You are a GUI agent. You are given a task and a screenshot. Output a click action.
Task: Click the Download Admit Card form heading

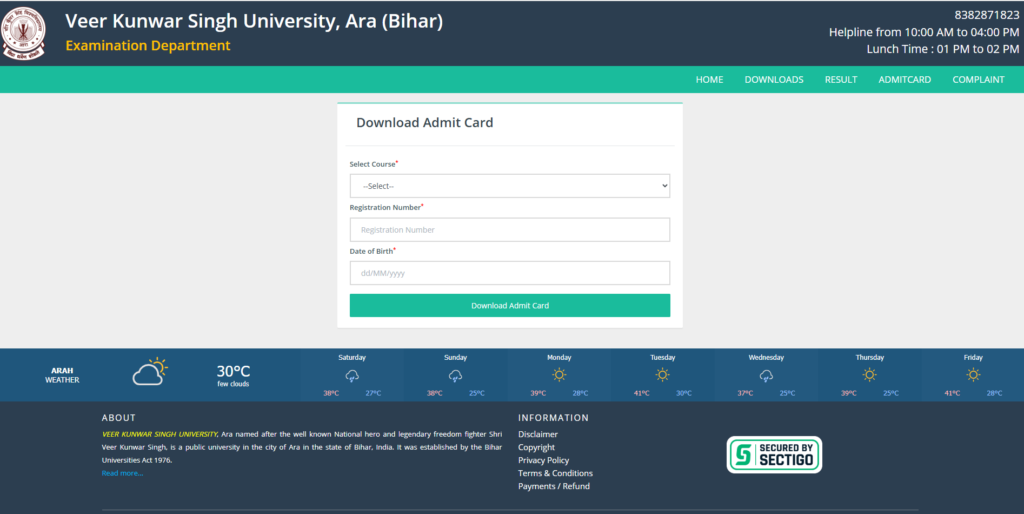tap(424, 123)
